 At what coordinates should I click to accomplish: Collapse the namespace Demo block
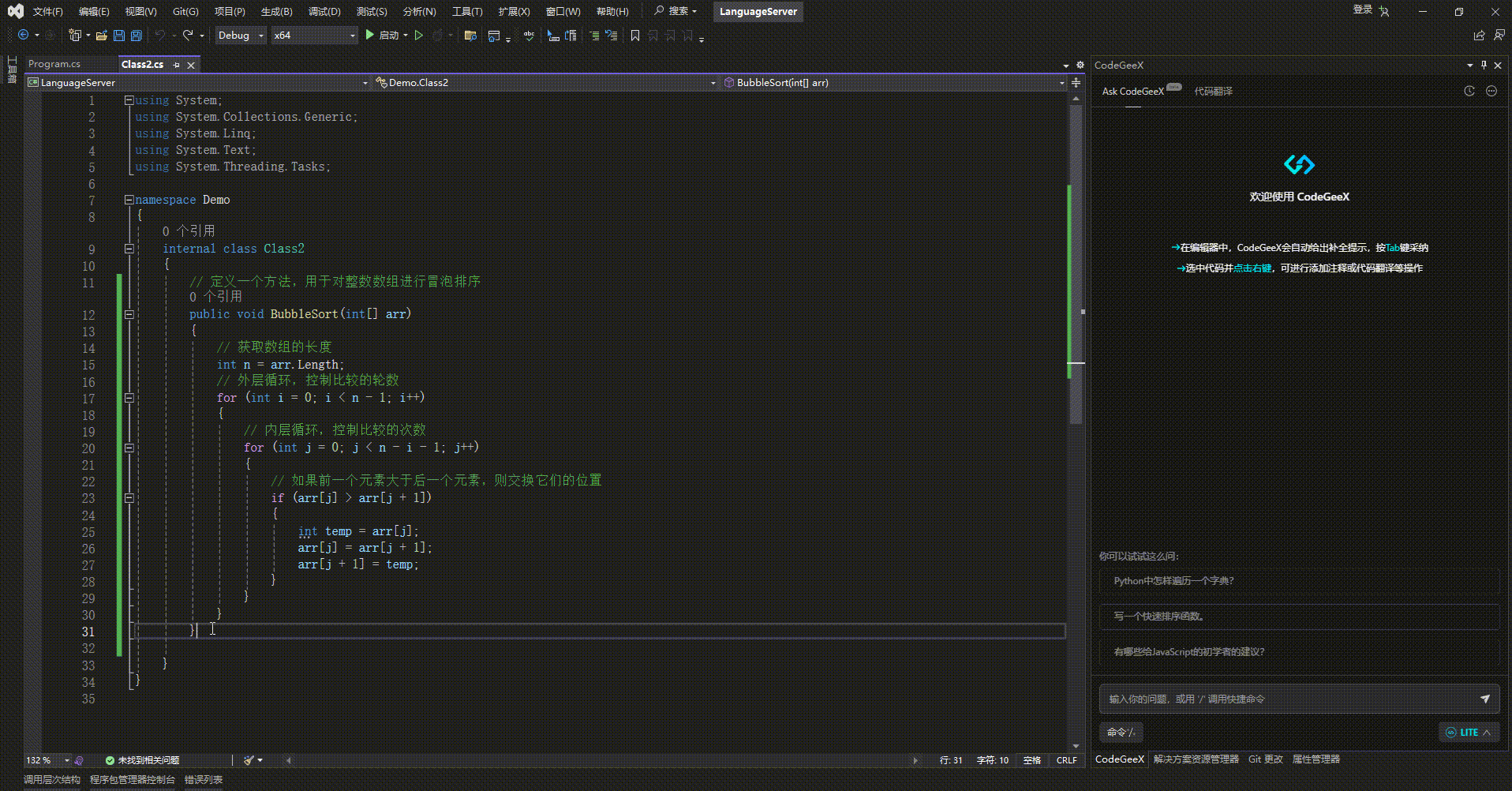[129, 200]
